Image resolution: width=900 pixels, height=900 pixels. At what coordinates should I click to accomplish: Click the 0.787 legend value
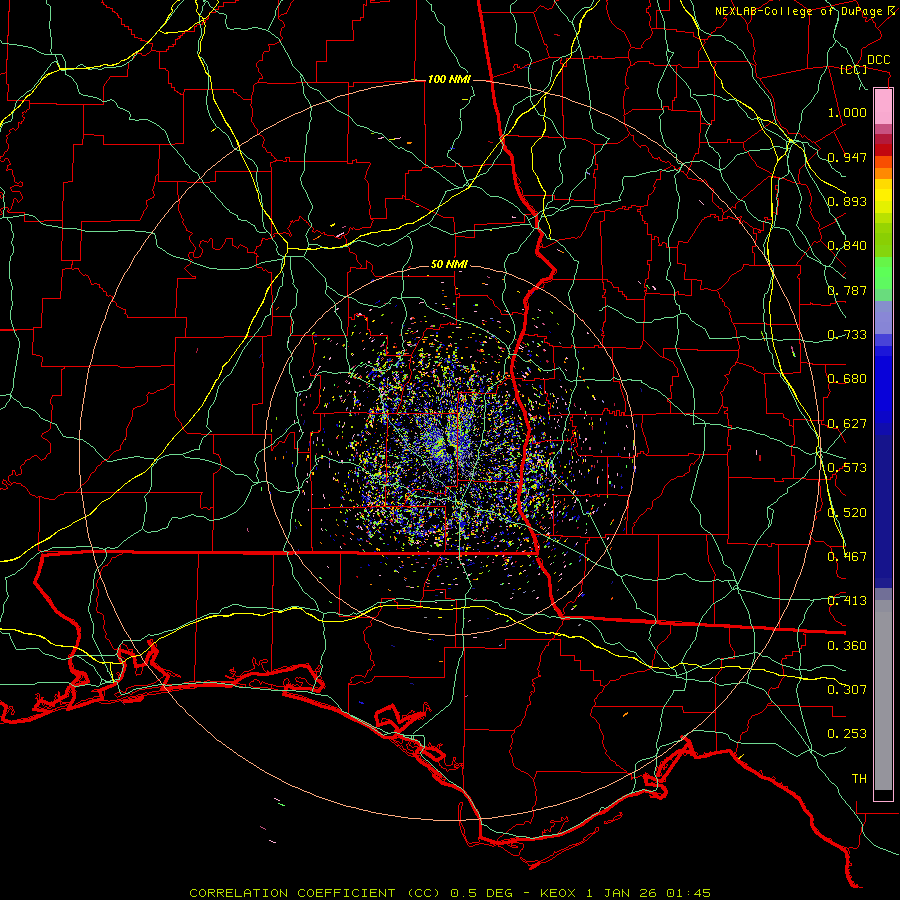[x=847, y=290]
